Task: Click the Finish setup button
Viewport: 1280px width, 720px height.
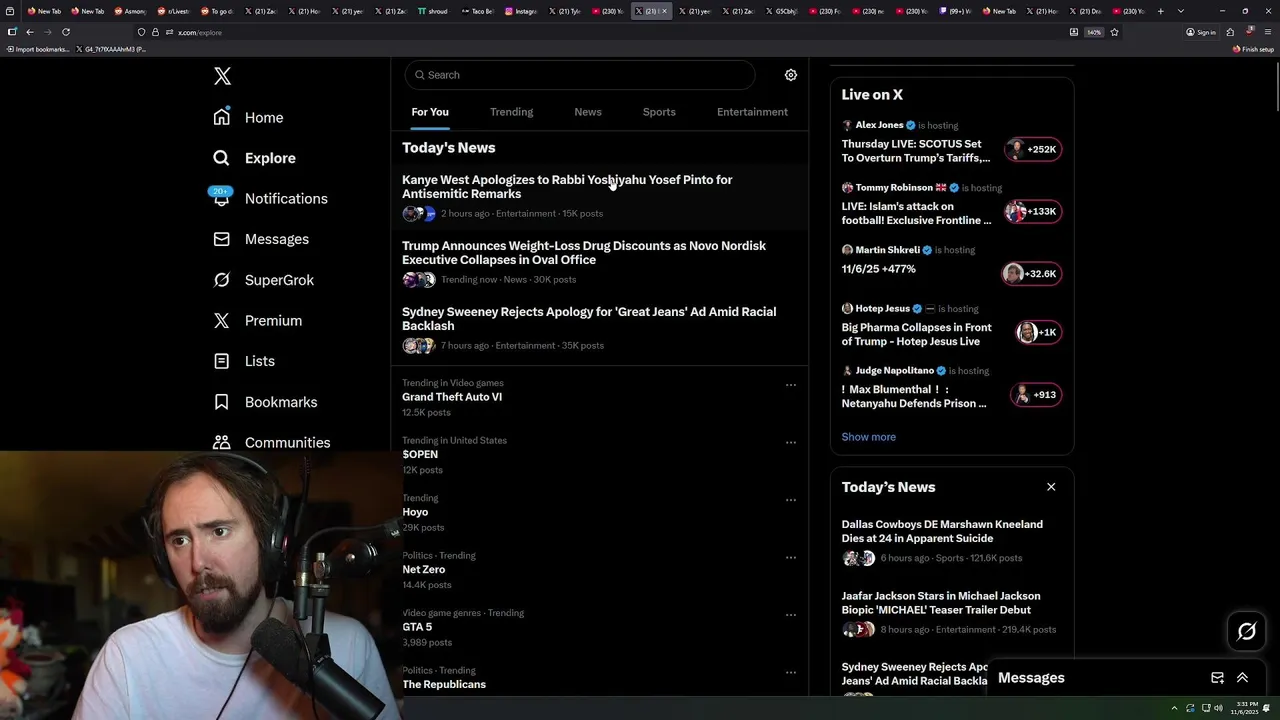Action: click(x=1253, y=49)
